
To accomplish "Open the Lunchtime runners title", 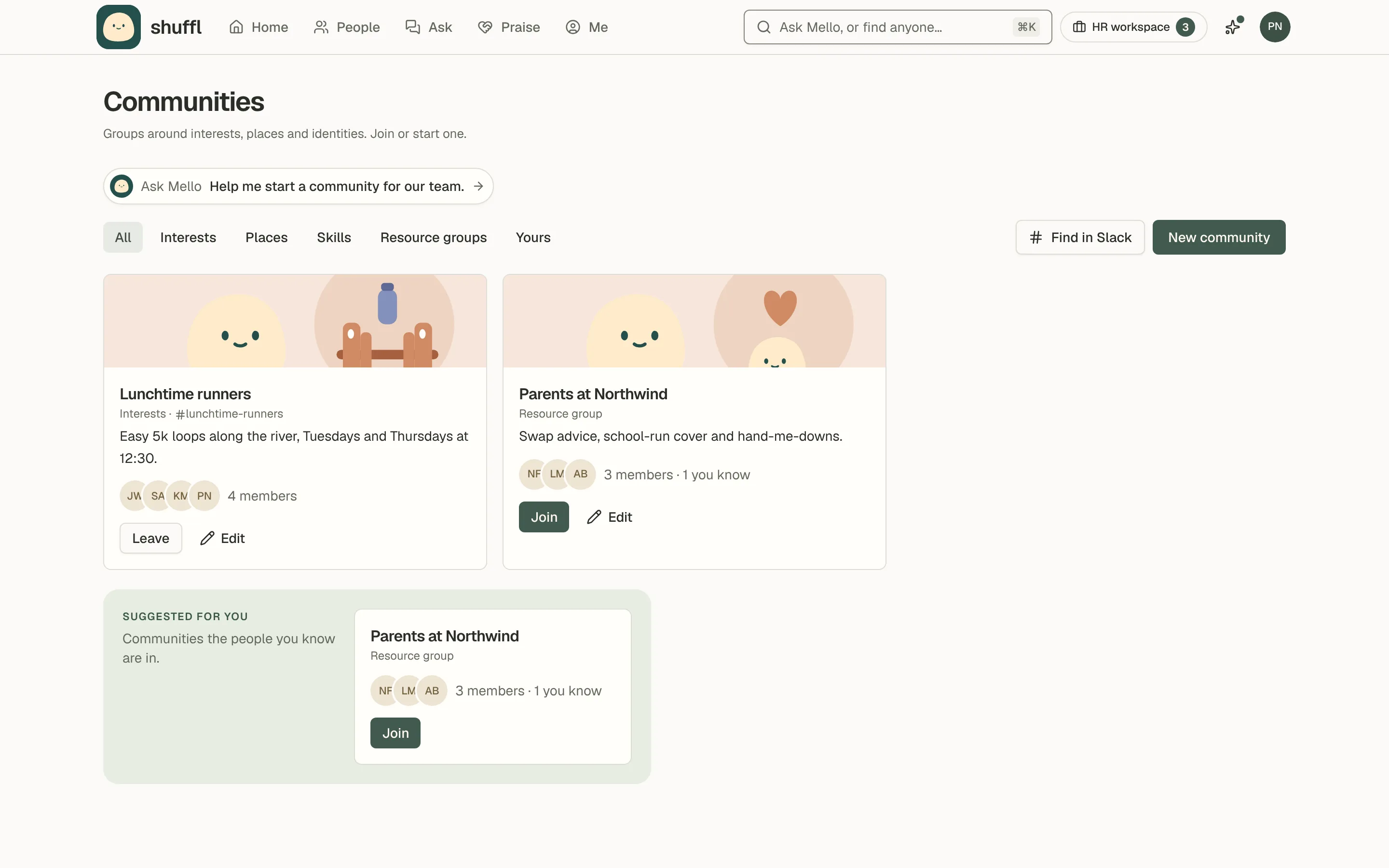I will click(185, 394).
